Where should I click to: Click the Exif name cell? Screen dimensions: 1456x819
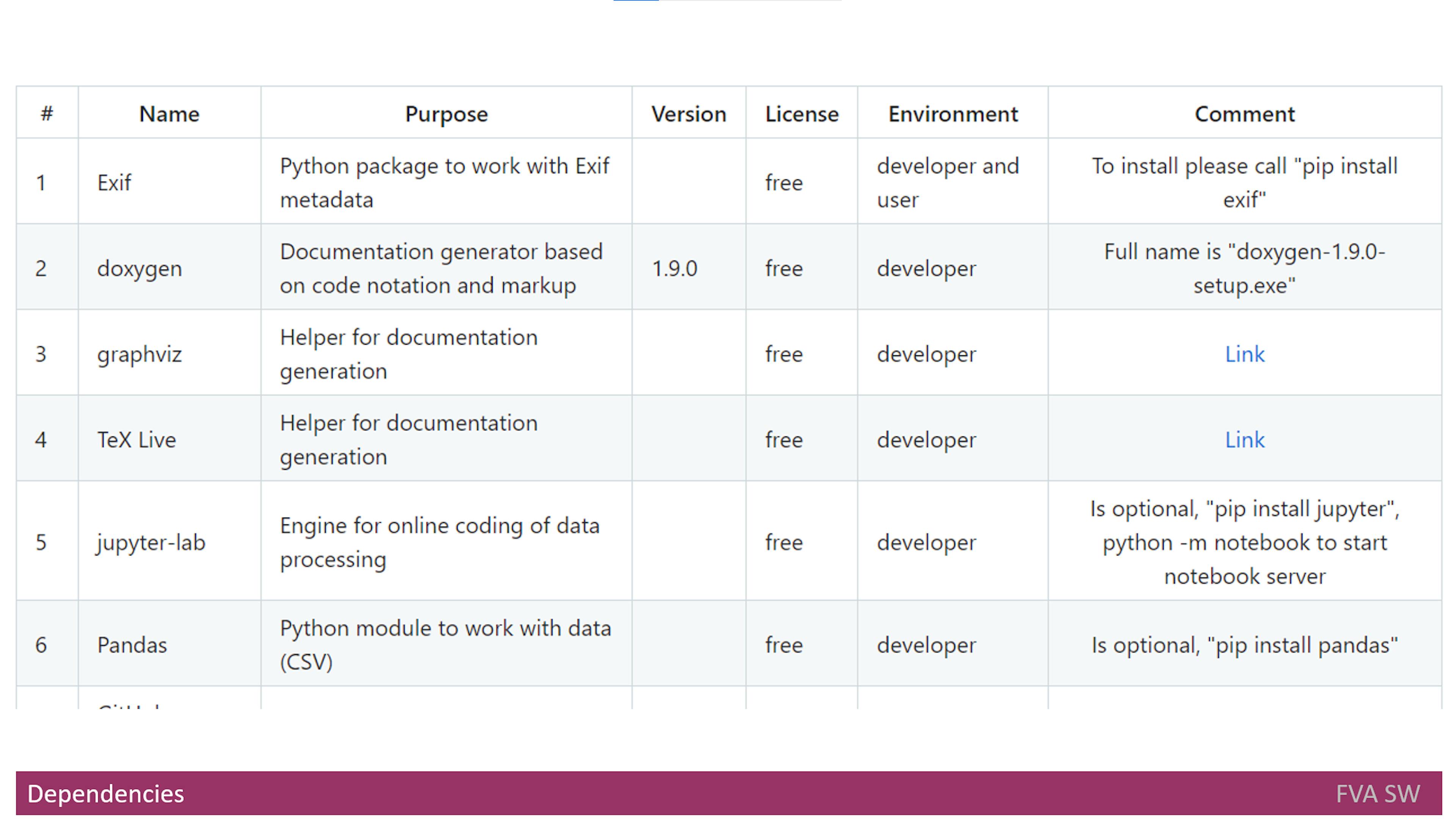click(169, 182)
